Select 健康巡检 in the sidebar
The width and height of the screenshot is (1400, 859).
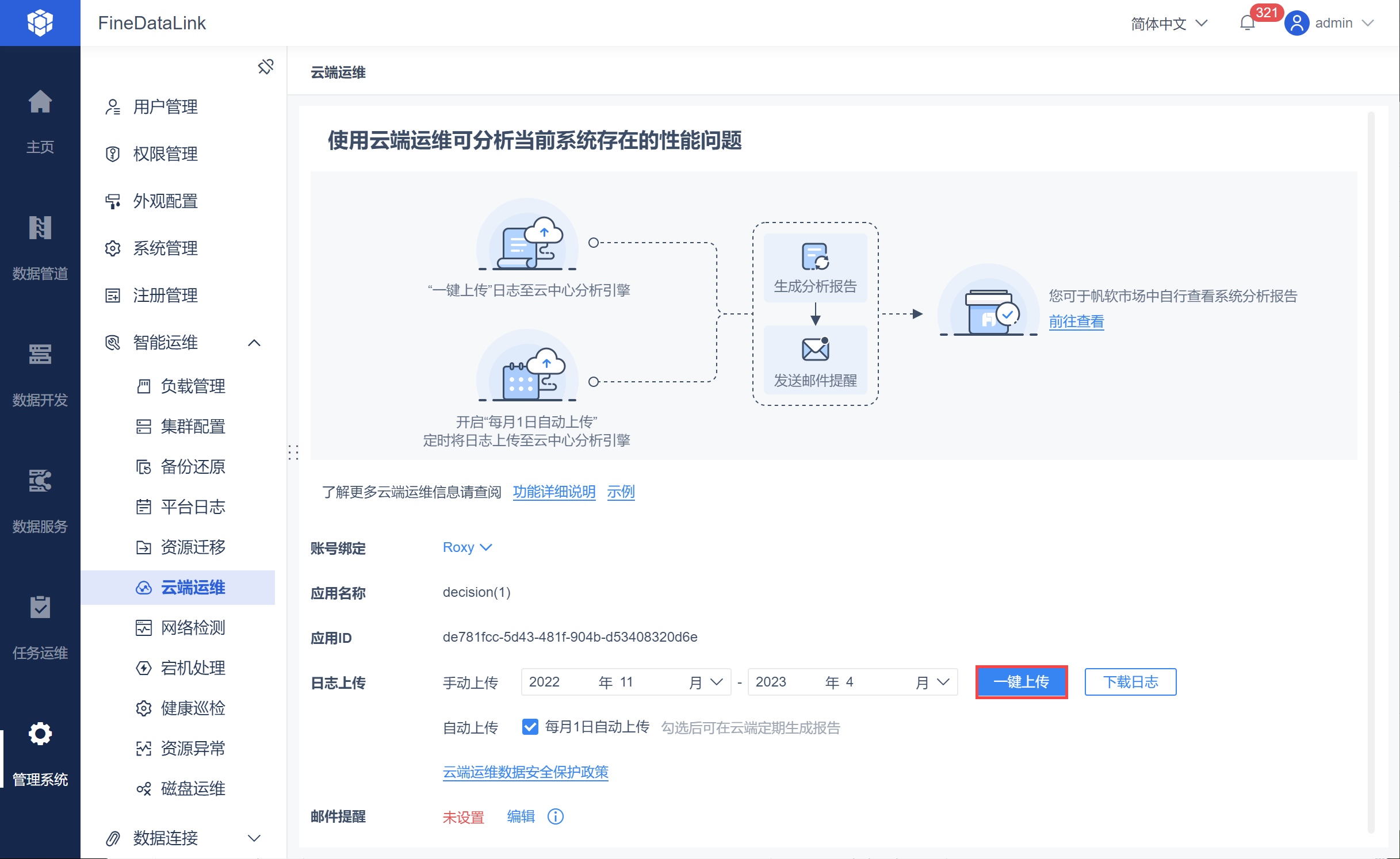pos(193,708)
